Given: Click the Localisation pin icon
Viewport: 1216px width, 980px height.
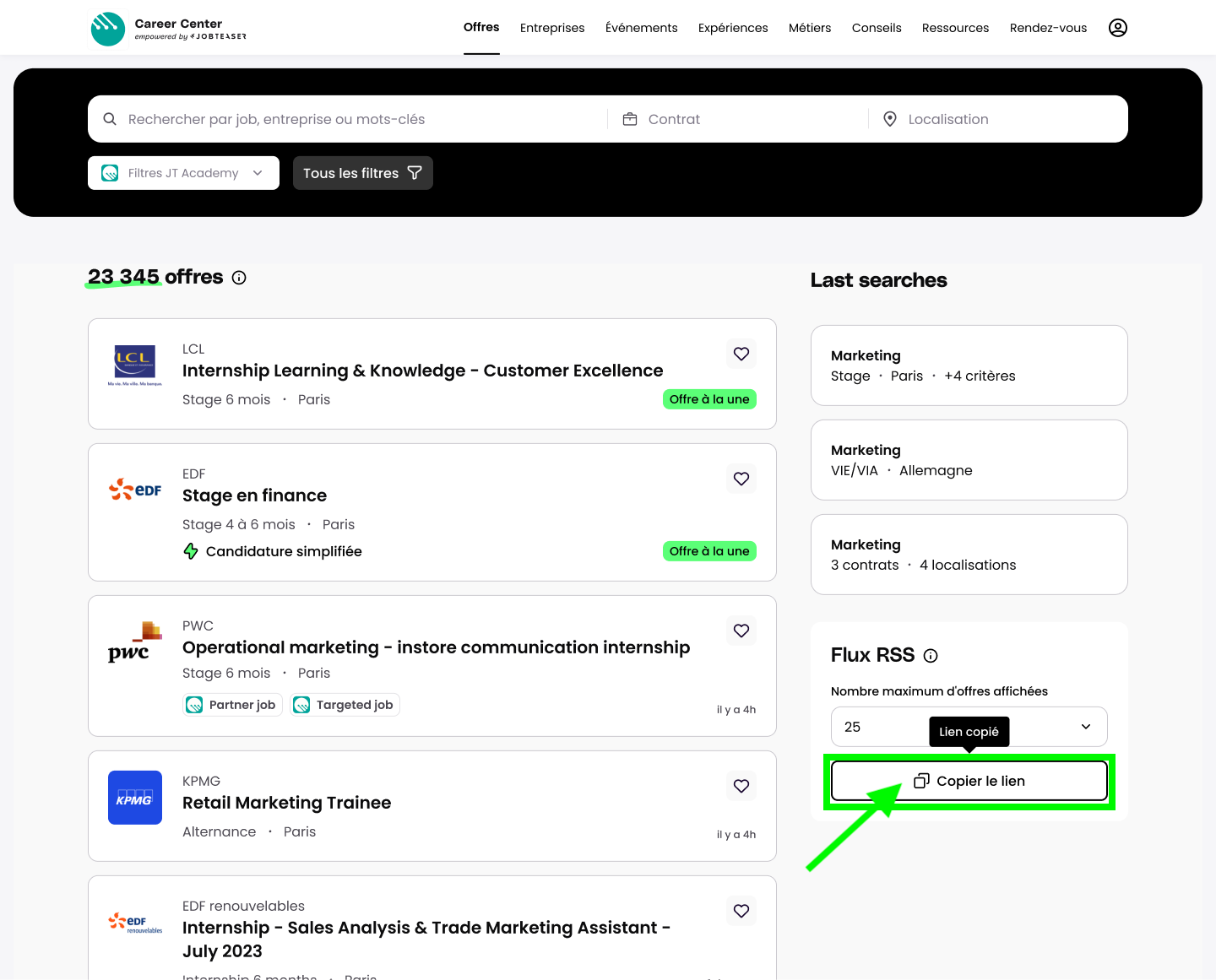Looking at the screenshot, I should click(890, 119).
